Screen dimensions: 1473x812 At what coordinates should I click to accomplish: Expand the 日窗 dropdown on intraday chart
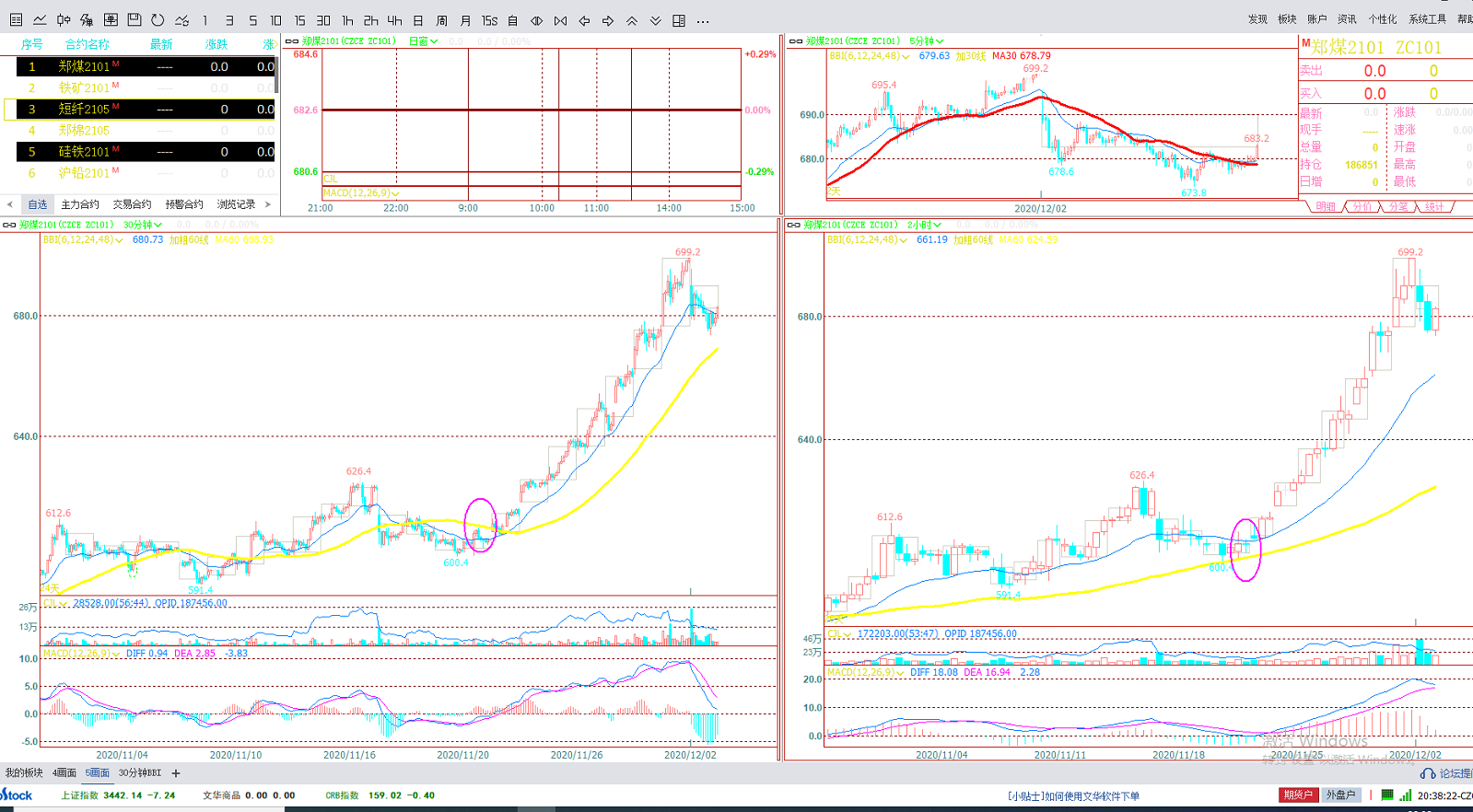423,41
